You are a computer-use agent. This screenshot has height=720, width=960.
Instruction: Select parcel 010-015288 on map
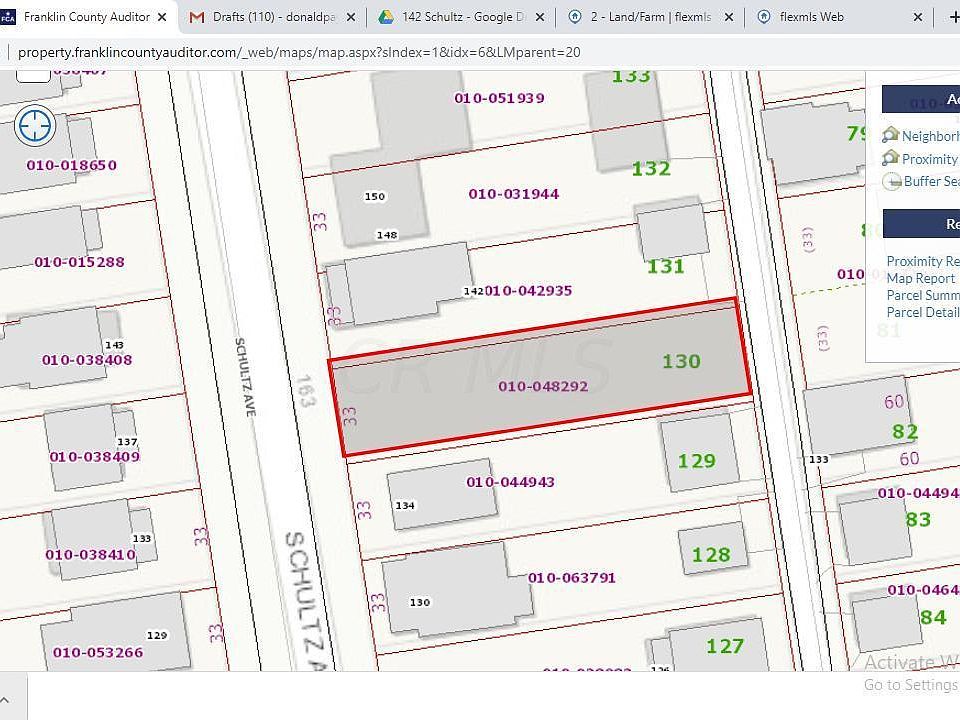79,262
